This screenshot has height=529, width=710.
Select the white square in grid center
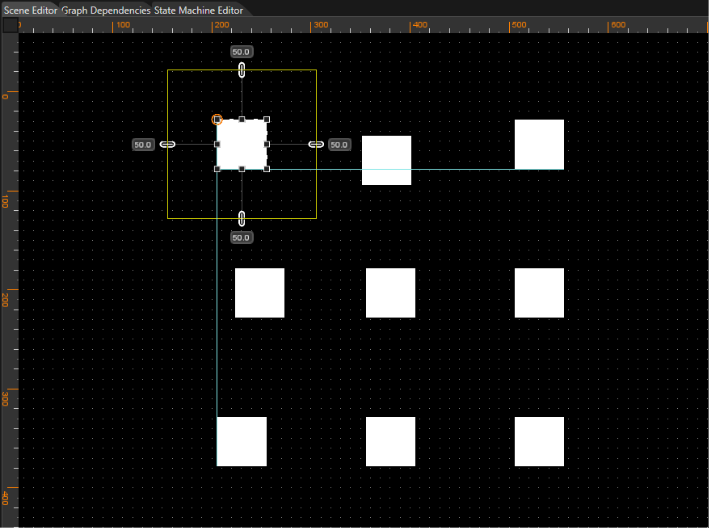coord(390,293)
